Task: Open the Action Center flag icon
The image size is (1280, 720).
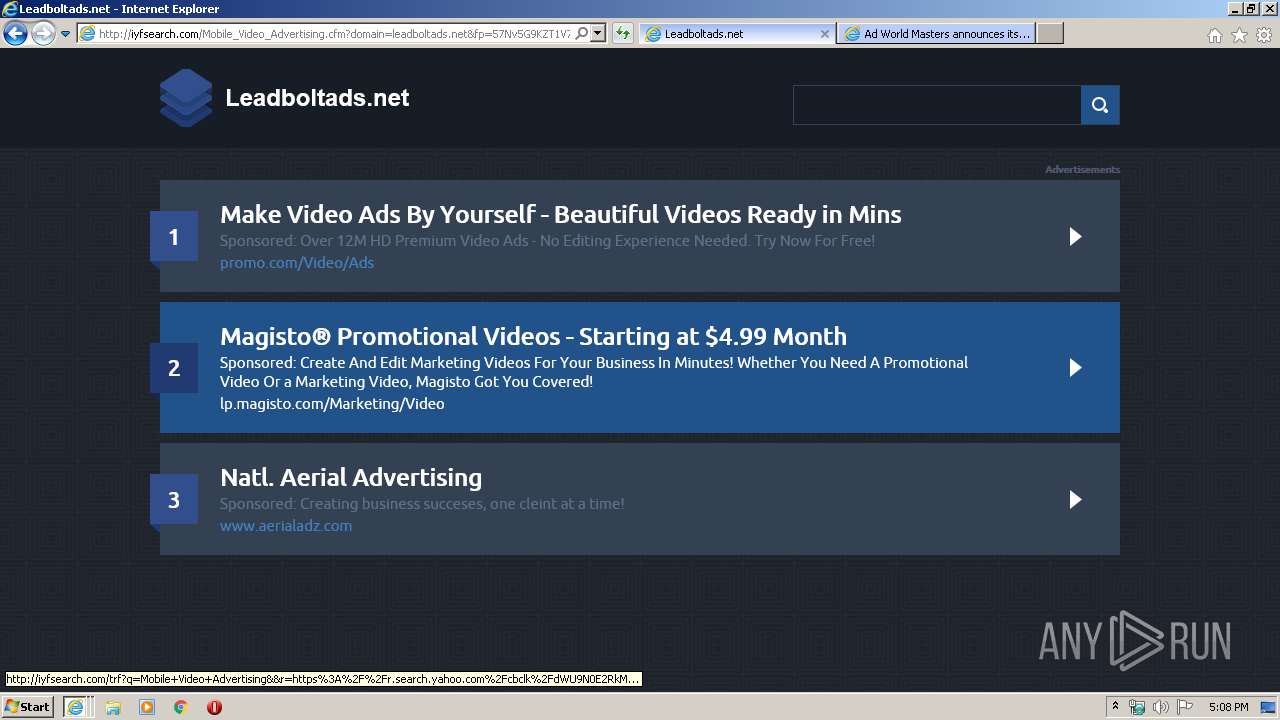Action: click(1184, 707)
